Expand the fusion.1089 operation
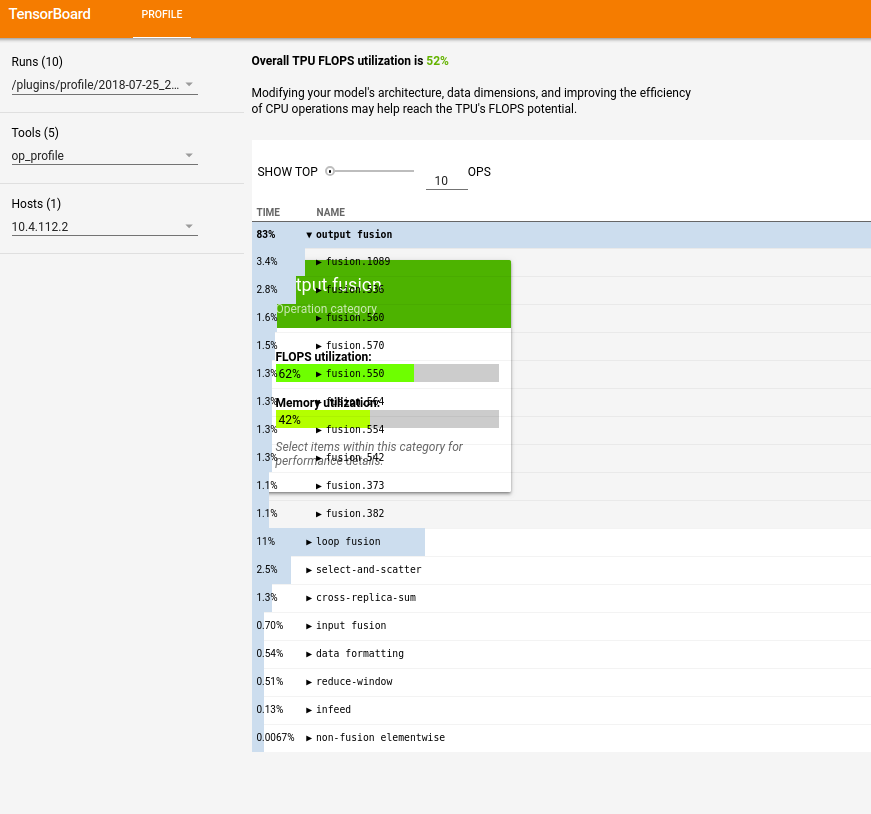Image resolution: width=871 pixels, height=814 pixels. [x=321, y=261]
